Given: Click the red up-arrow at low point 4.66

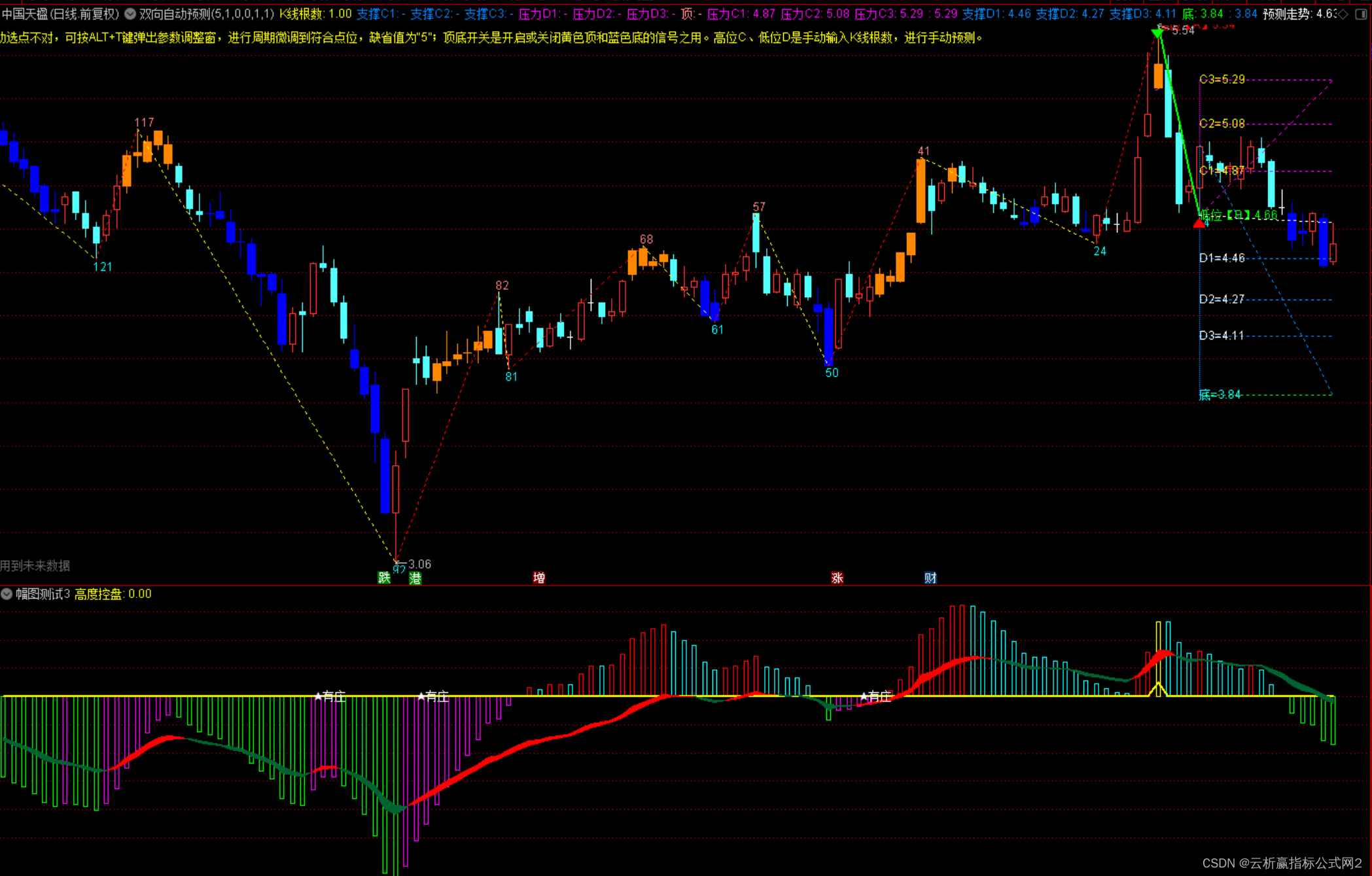Looking at the screenshot, I should (x=1199, y=223).
